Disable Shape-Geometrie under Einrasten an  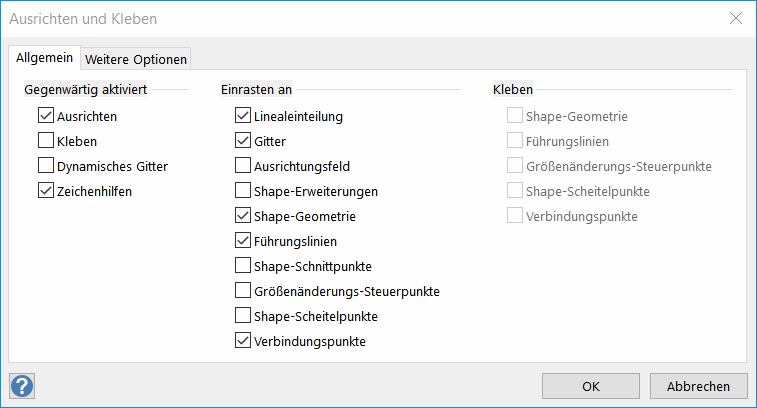tap(243, 216)
